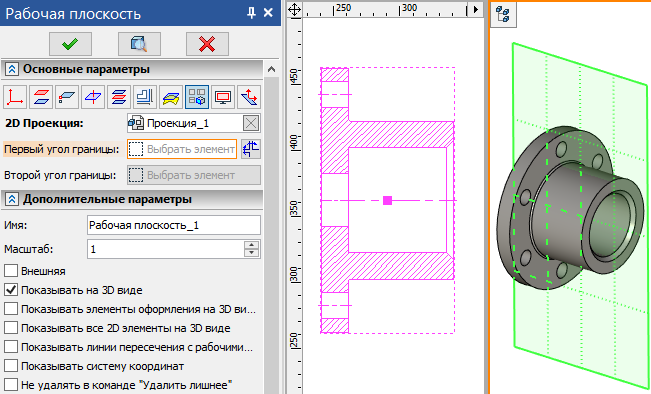
Task: Click the panel scrollbar up arrow
Action: point(271,69)
